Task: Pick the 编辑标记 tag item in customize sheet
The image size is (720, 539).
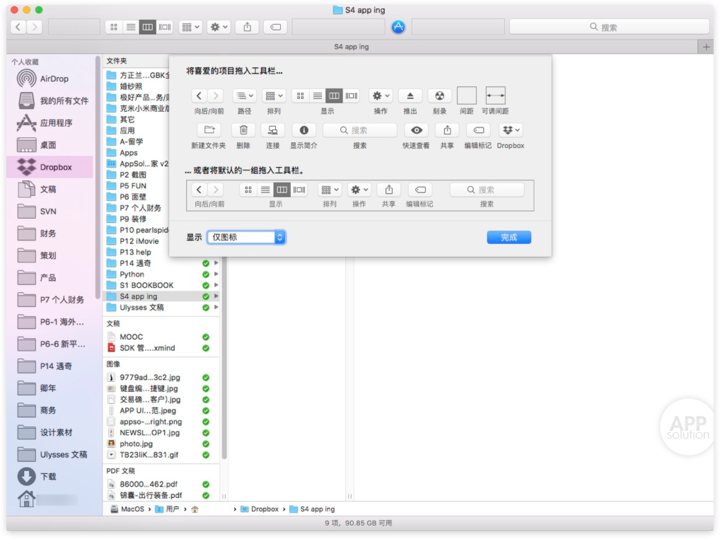Action: tap(478, 130)
